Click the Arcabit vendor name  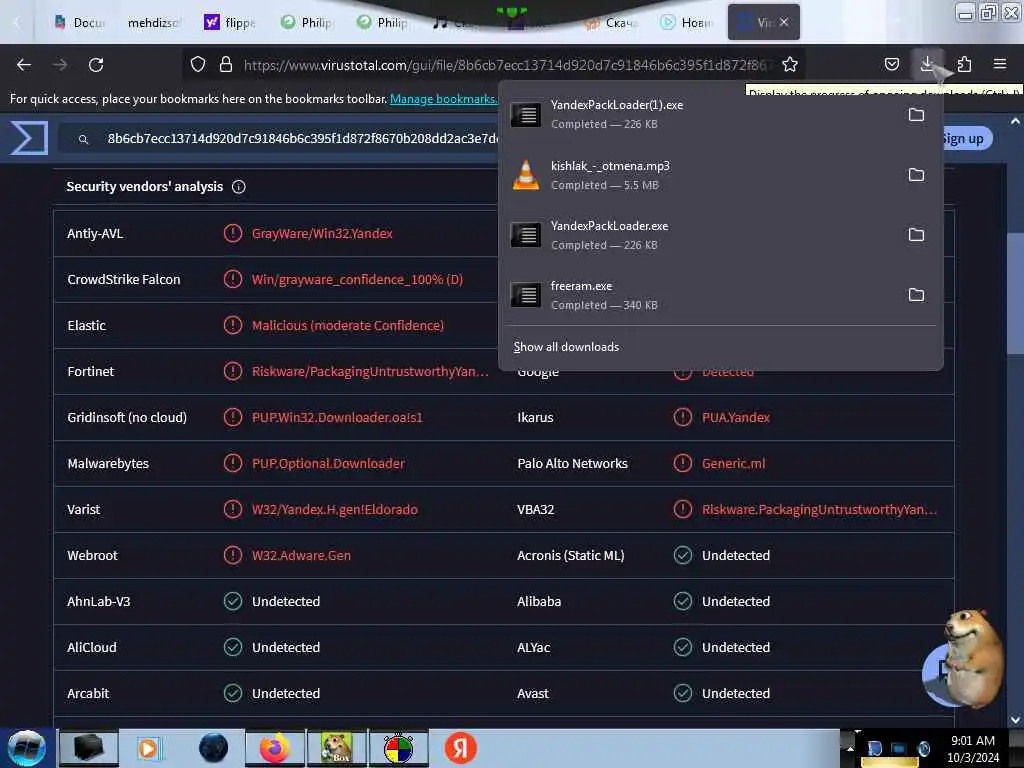tap(88, 694)
